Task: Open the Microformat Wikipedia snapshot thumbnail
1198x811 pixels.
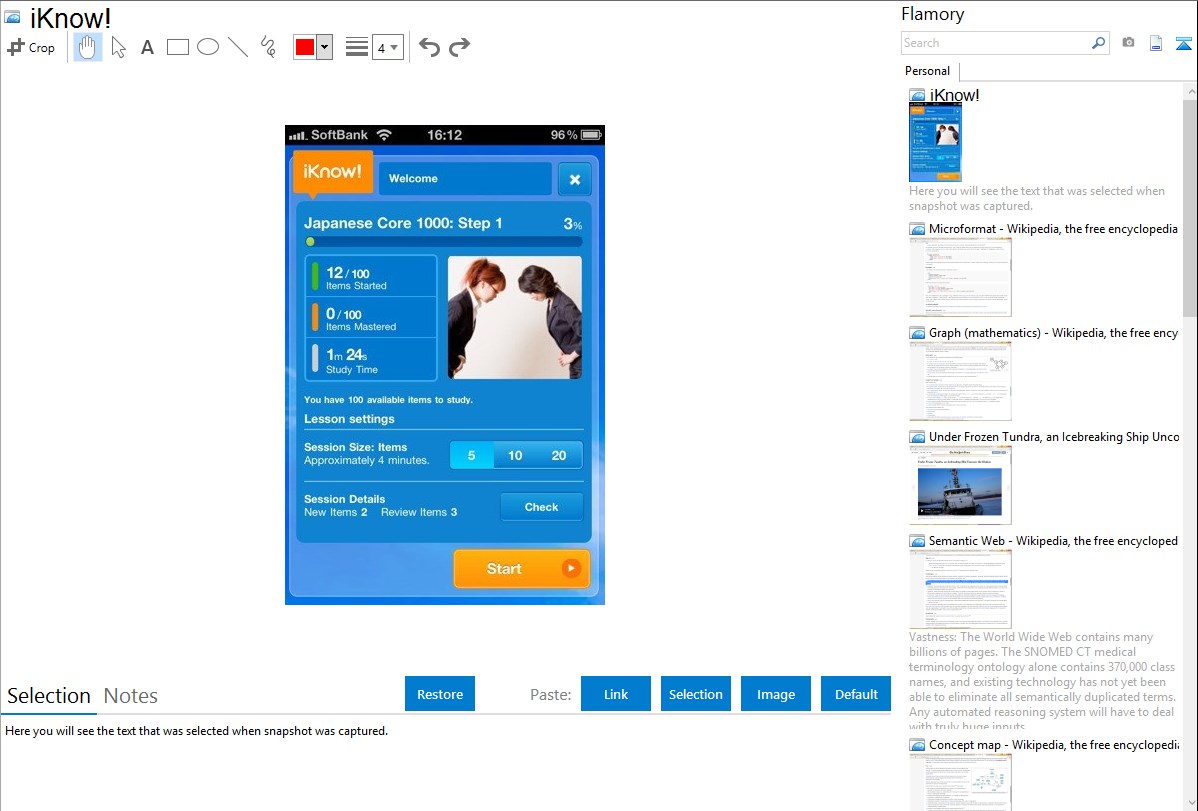Action: tap(960, 277)
